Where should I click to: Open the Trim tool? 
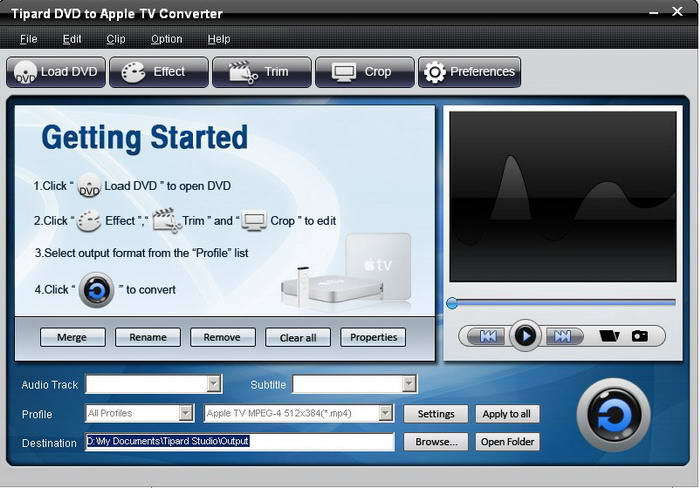[262, 72]
